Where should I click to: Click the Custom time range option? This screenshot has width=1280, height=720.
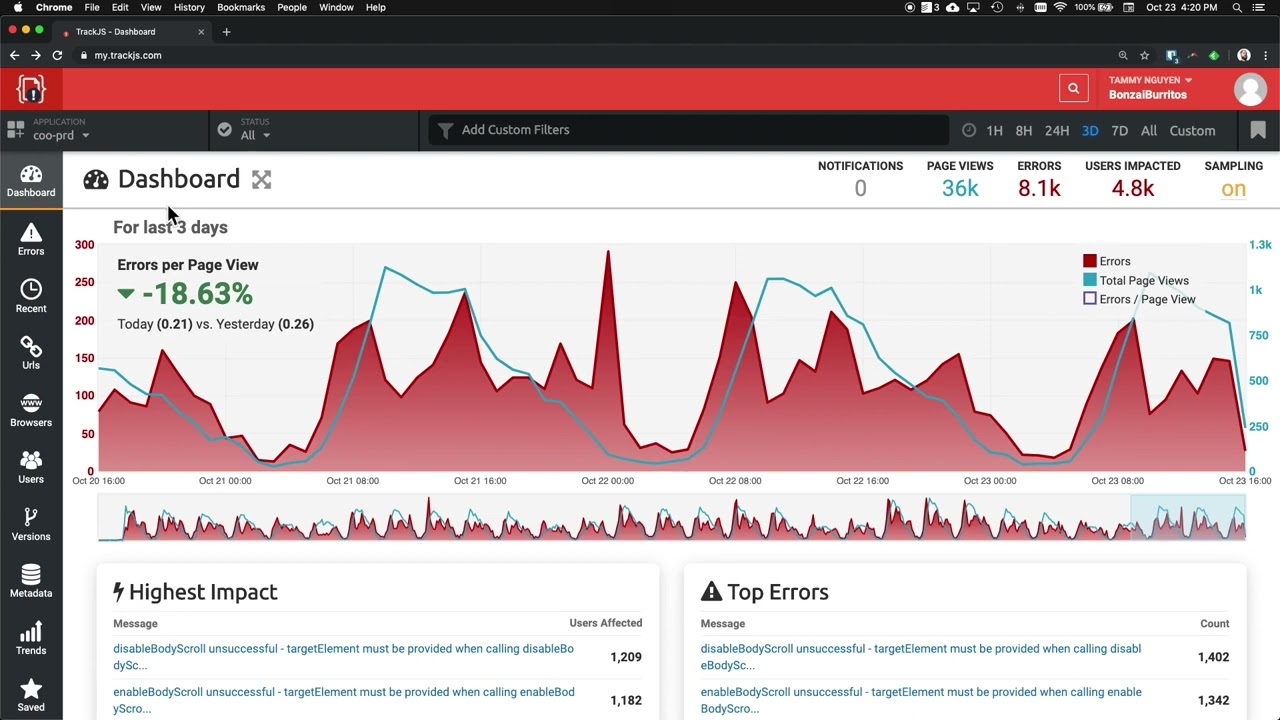click(1192, 131)
